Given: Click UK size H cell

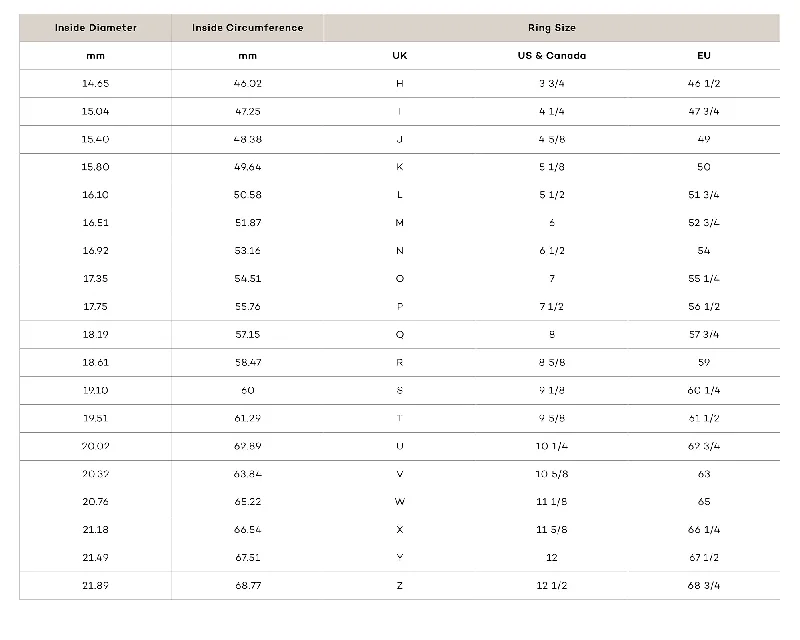Looking at the screenshot, I should point(399,83).
